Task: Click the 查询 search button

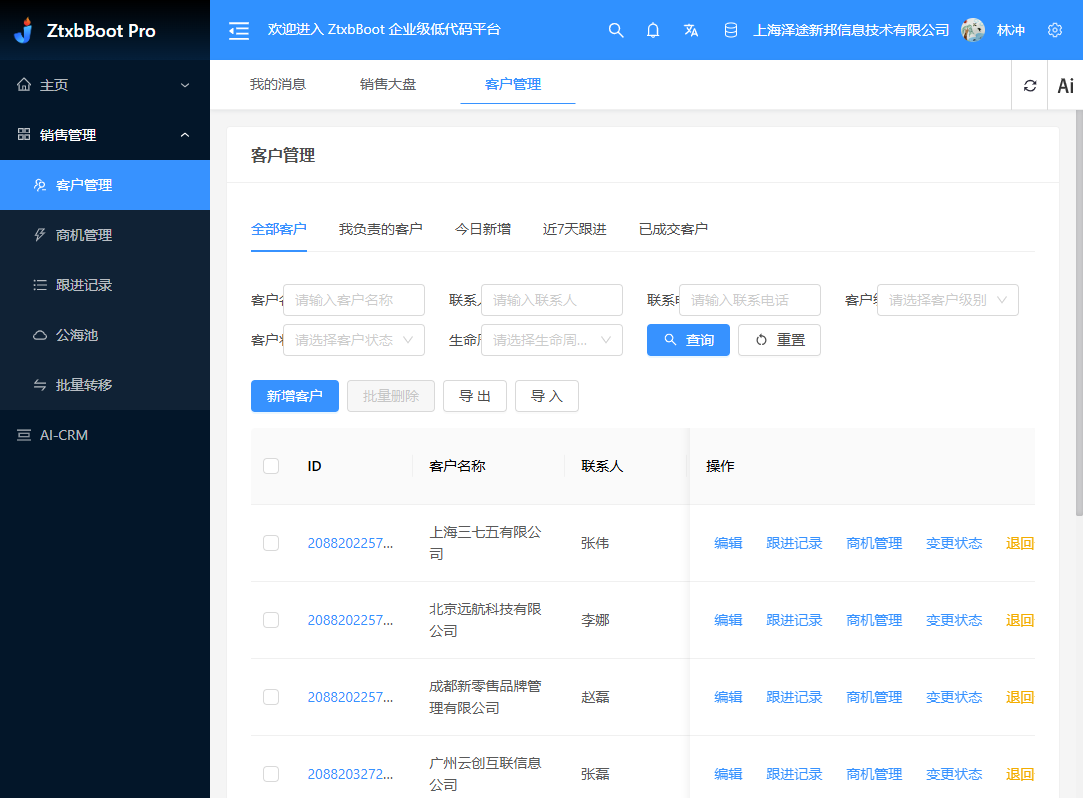Action: tap(688, 340)
